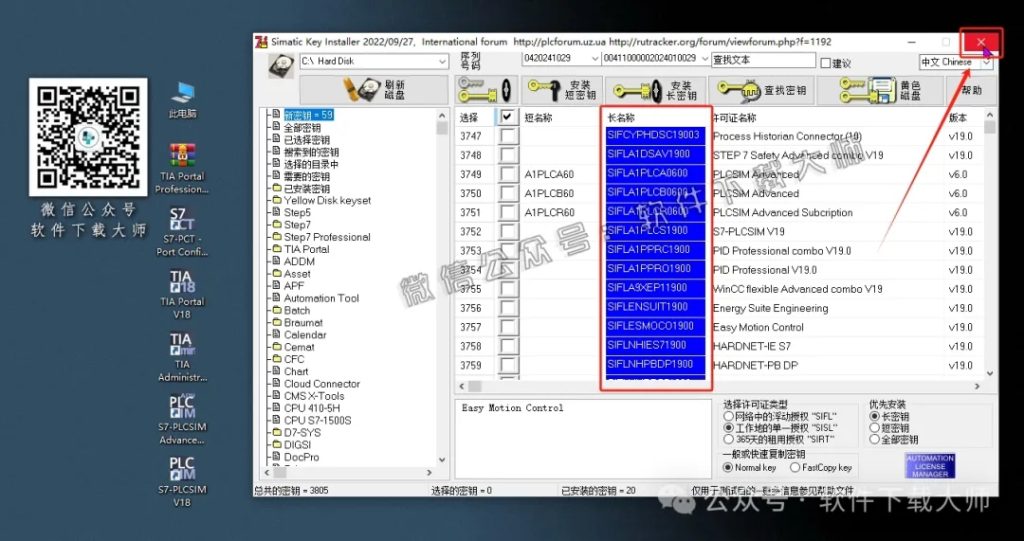The width and height of the screenshot is (1024, 541).
Task: Click Yellow Disk (黄色磁盘) toolbar button
Action: pyautogui.click(x=879, y=90)
